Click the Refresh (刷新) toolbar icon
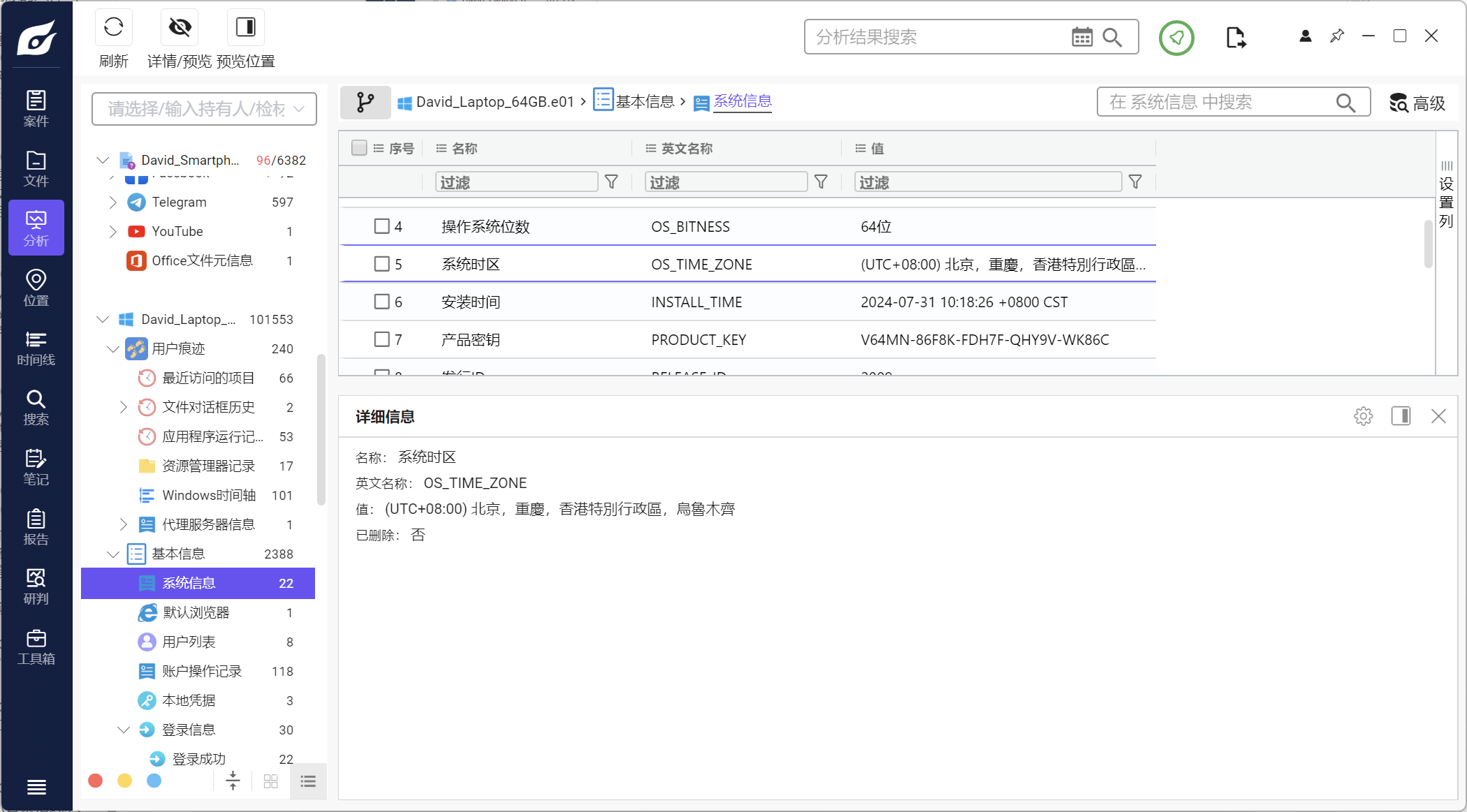 (113, 27)
